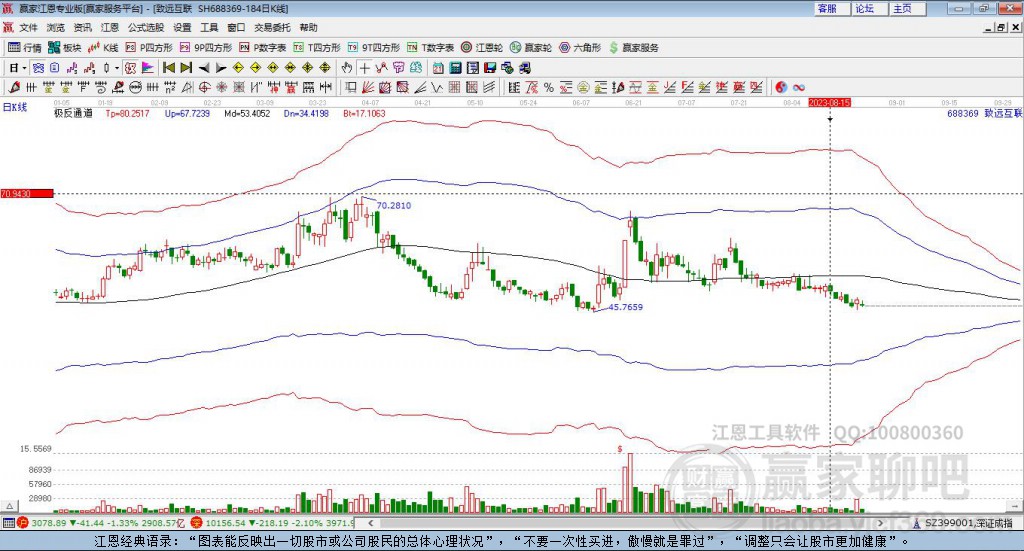1024x551 pixels.
Task: Open the 浏览 menu
Action: (x=56, y=27)
